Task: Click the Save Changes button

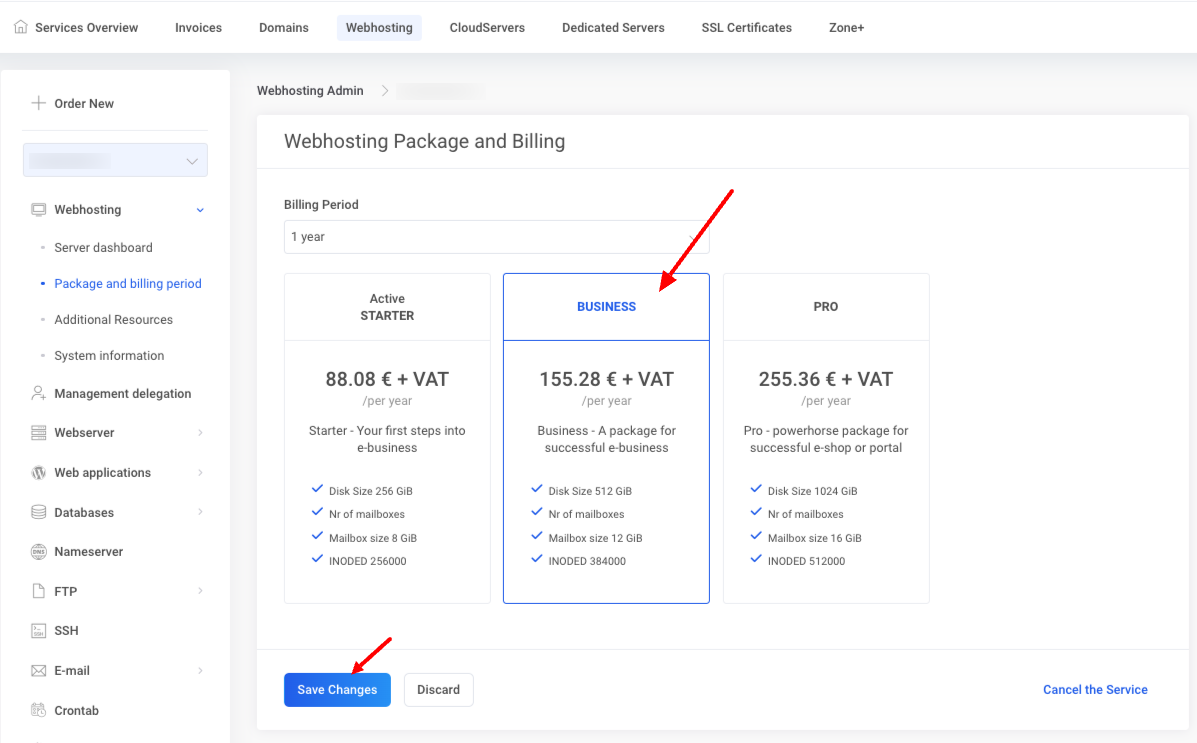Action: click(x=337, y=690)
